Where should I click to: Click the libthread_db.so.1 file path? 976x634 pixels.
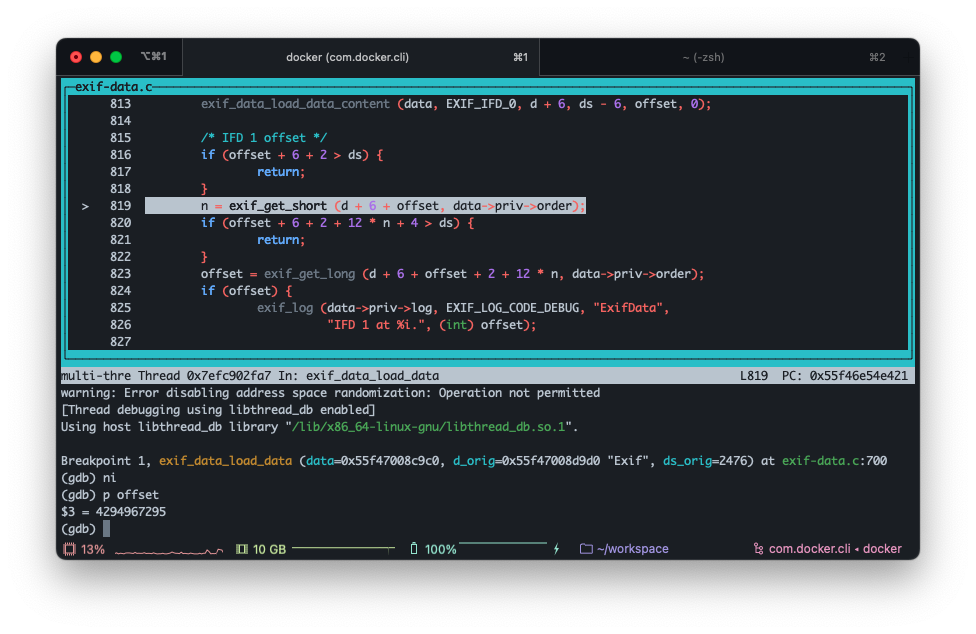(429, 427)
